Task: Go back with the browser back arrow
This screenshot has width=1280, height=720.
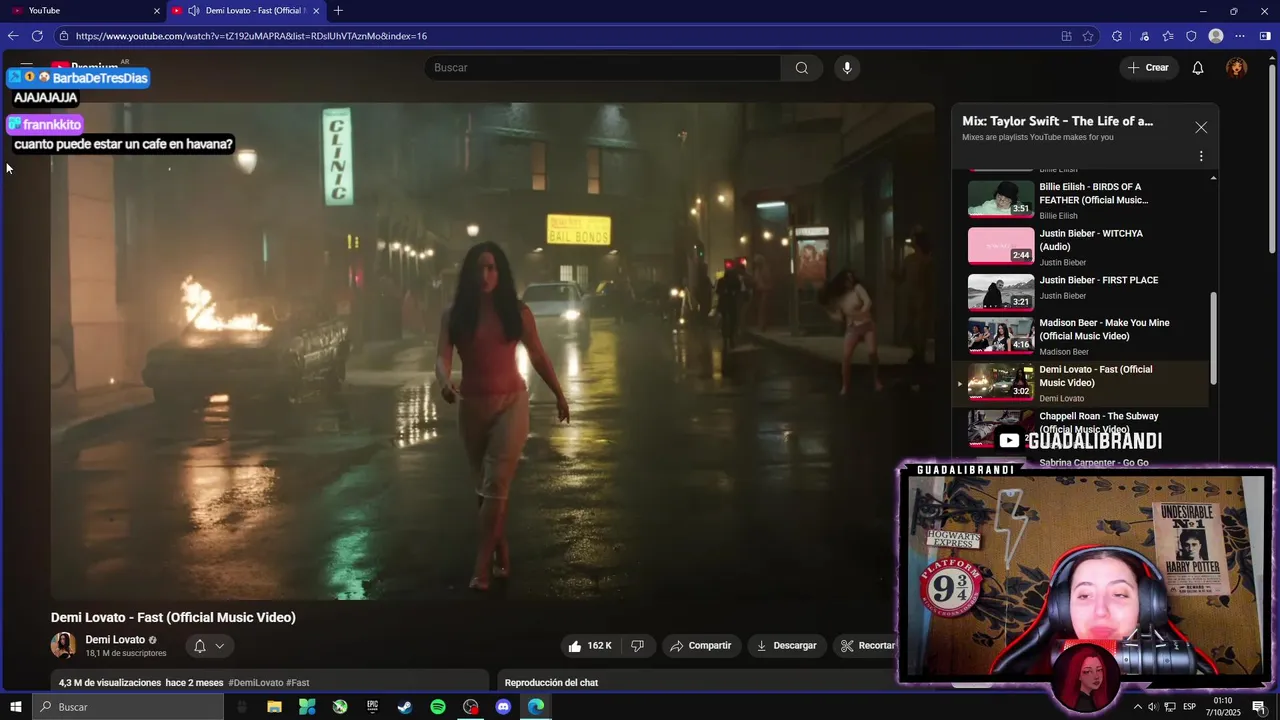Action: pos(13,36)
